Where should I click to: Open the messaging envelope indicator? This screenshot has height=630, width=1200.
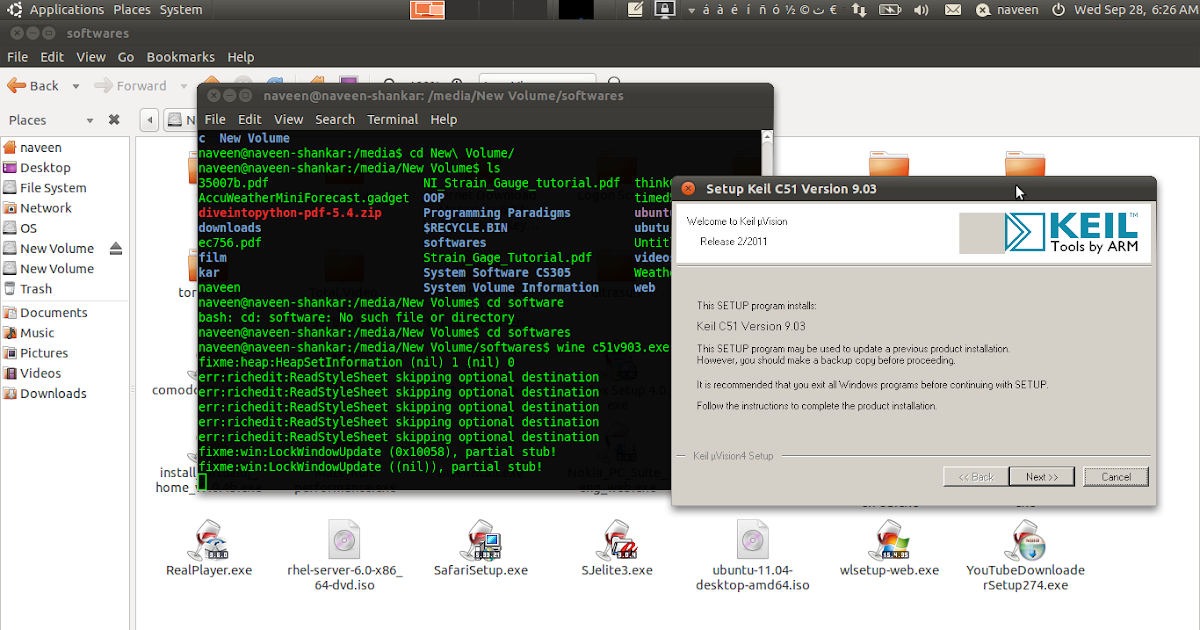(x=953, y=10)
